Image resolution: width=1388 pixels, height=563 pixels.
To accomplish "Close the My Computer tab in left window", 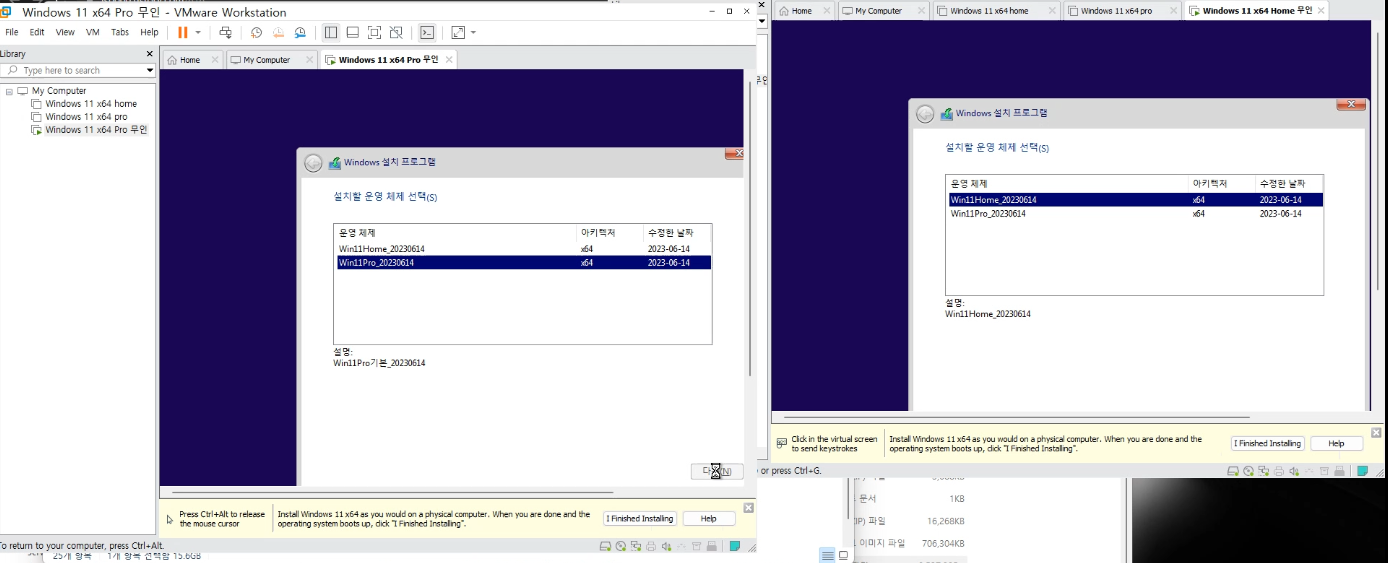I will (309, 60).
